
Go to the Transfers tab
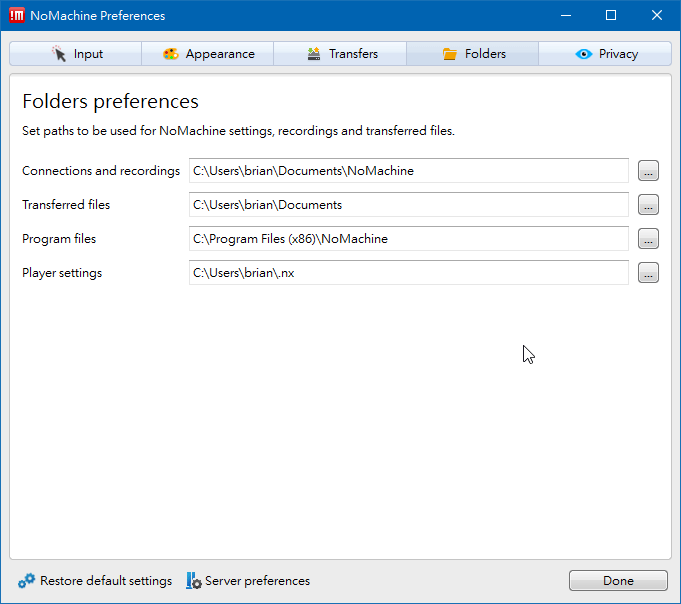(x=341, y=54)
